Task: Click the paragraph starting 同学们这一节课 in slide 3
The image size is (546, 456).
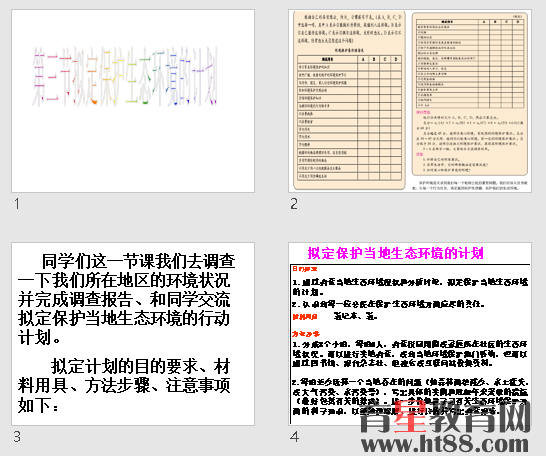Action: [126, 299]
